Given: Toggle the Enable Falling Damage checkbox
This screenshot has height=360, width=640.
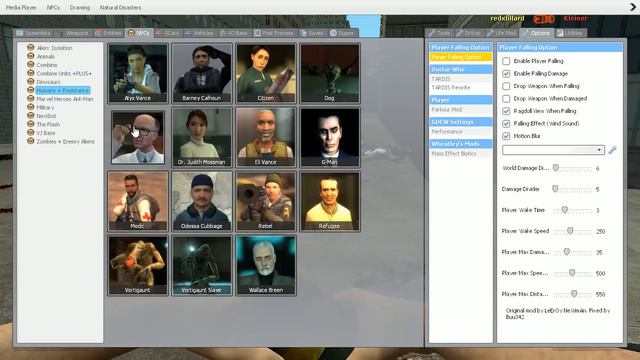Looking at the screenshot, I should (x=506, y=73).
